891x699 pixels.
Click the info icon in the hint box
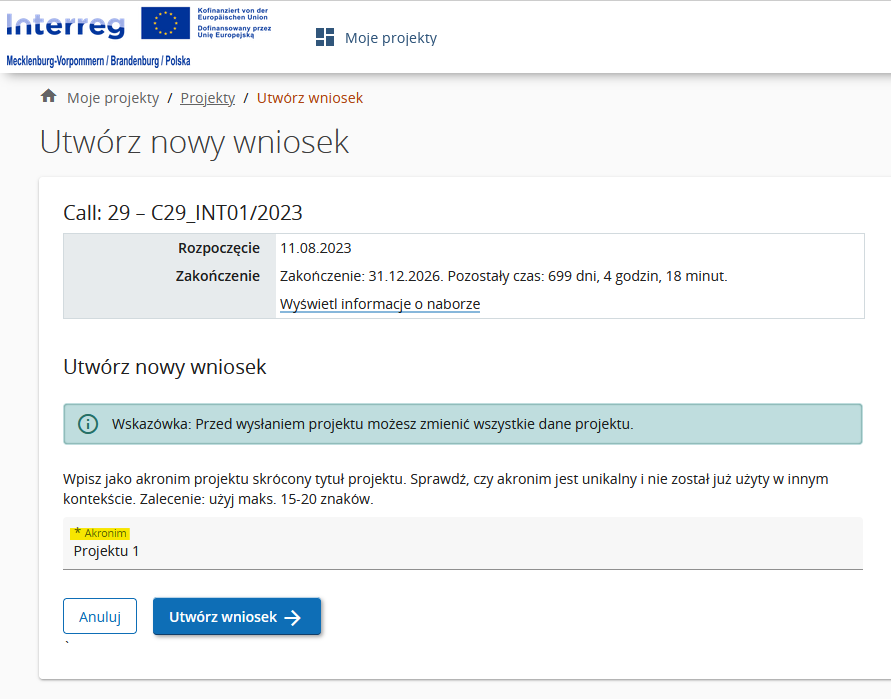(x=89, y=424)
